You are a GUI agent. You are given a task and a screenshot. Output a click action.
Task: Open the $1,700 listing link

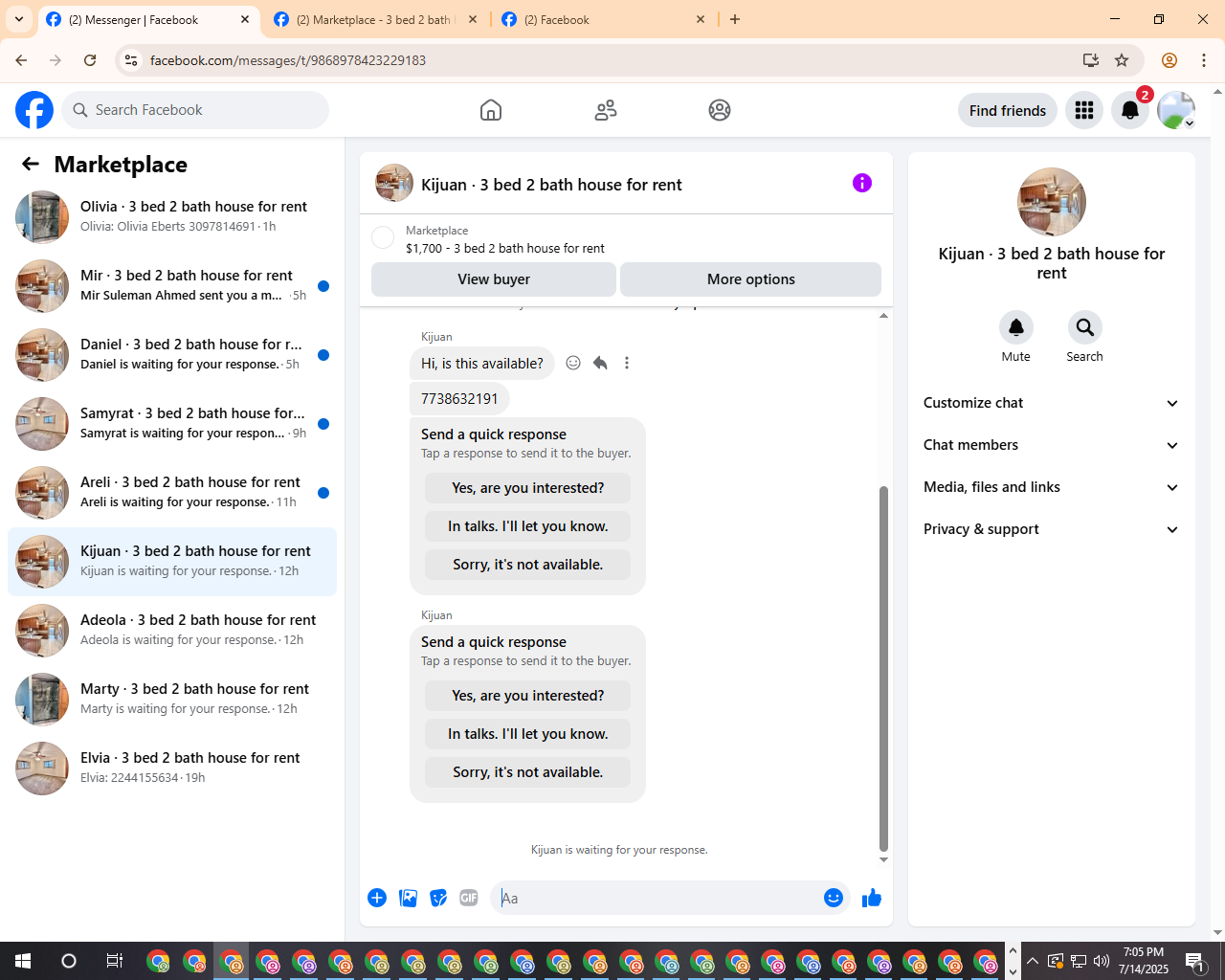tap(505, 248)
